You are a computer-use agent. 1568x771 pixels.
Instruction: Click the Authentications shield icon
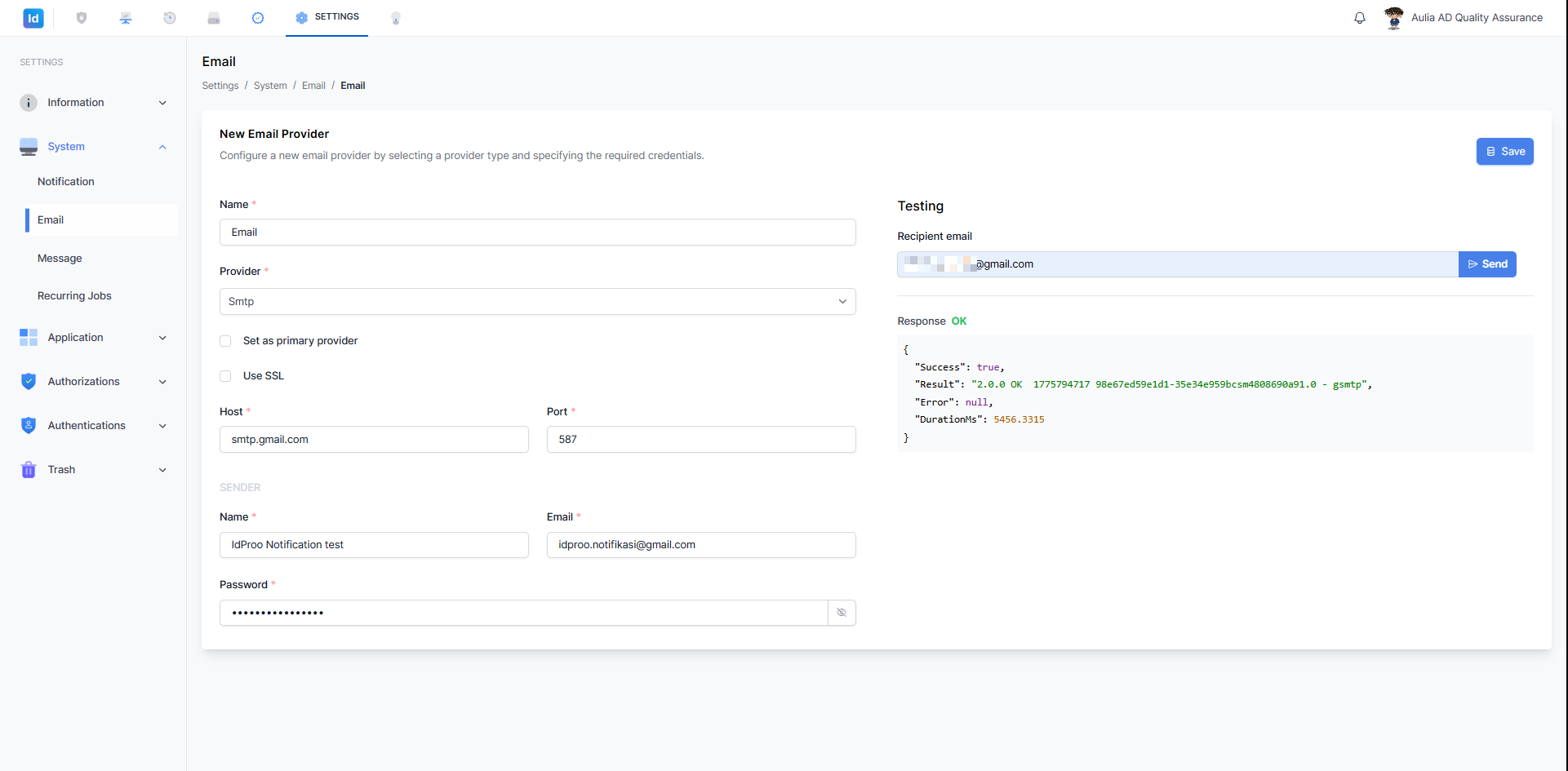point(29,426)
